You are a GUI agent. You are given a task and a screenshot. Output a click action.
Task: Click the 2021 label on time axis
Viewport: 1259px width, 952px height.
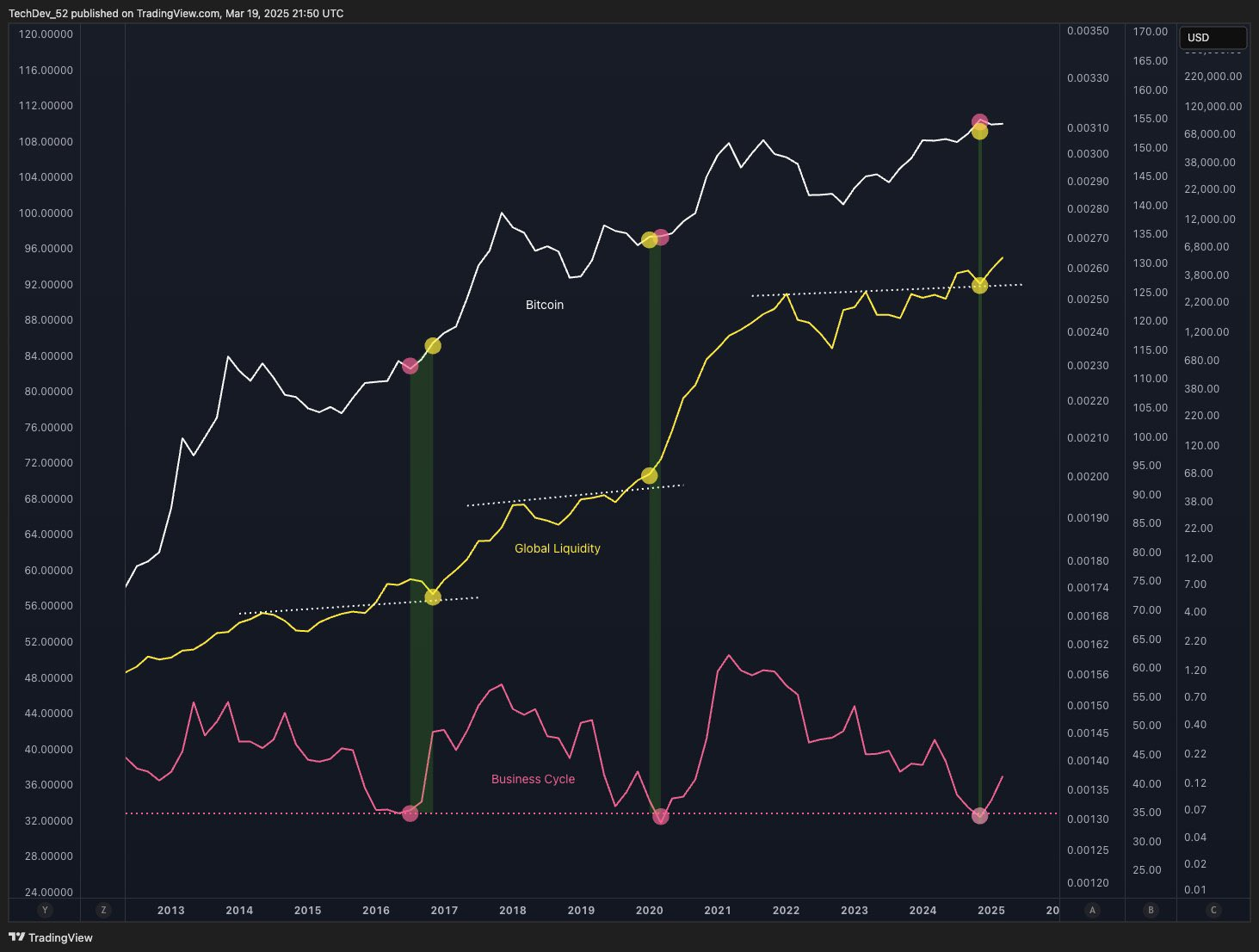coord(717,910)
